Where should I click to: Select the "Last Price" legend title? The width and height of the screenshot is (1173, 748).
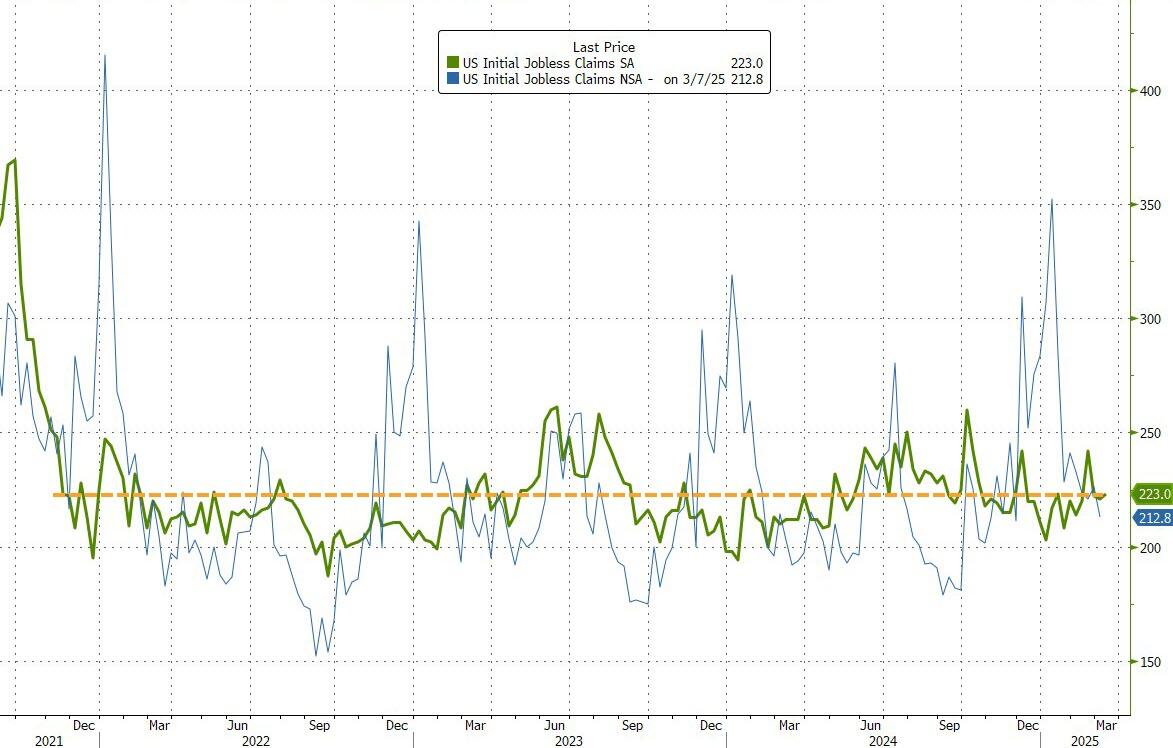603,47
